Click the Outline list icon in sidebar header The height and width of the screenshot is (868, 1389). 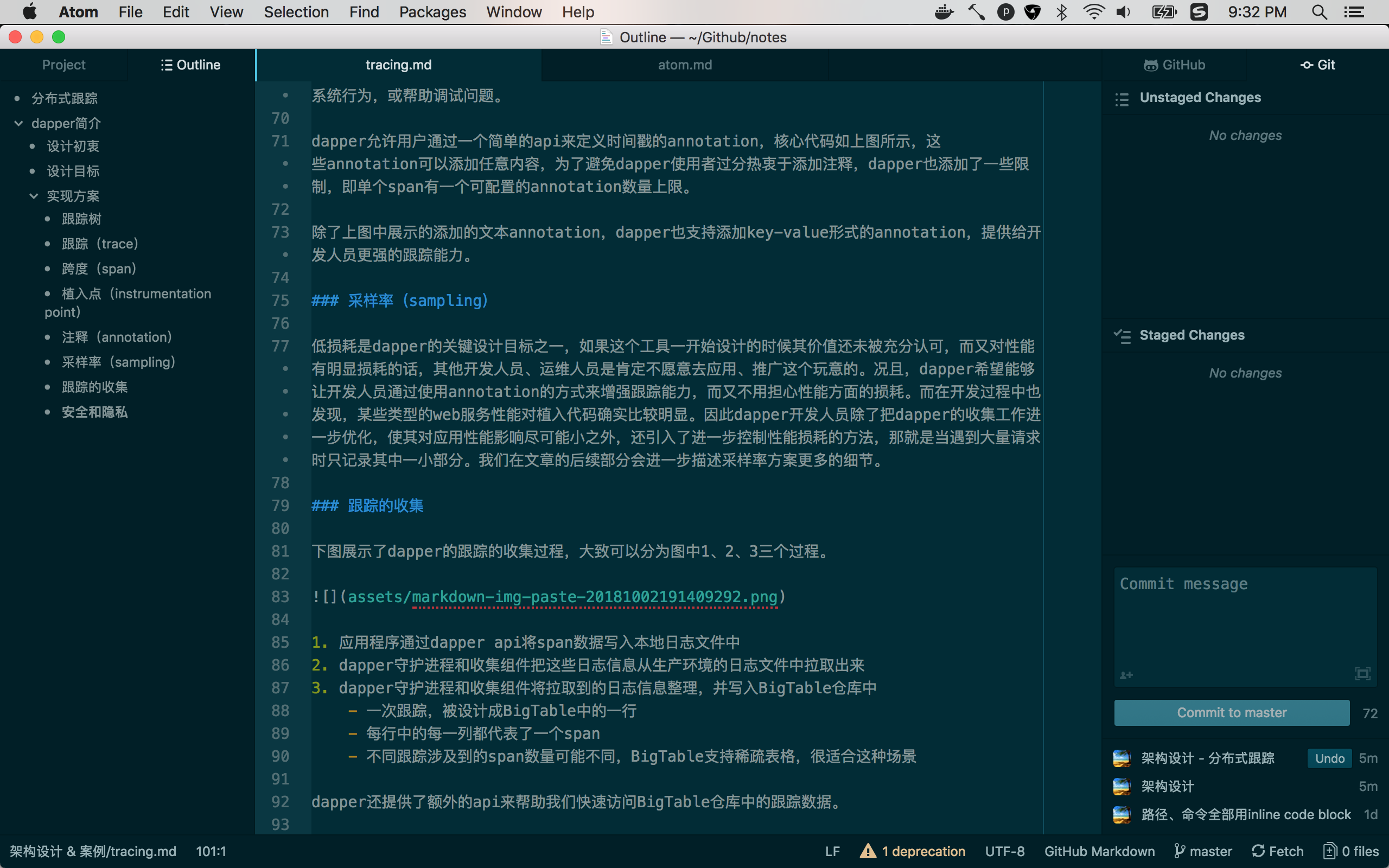[x=167, y=65]
